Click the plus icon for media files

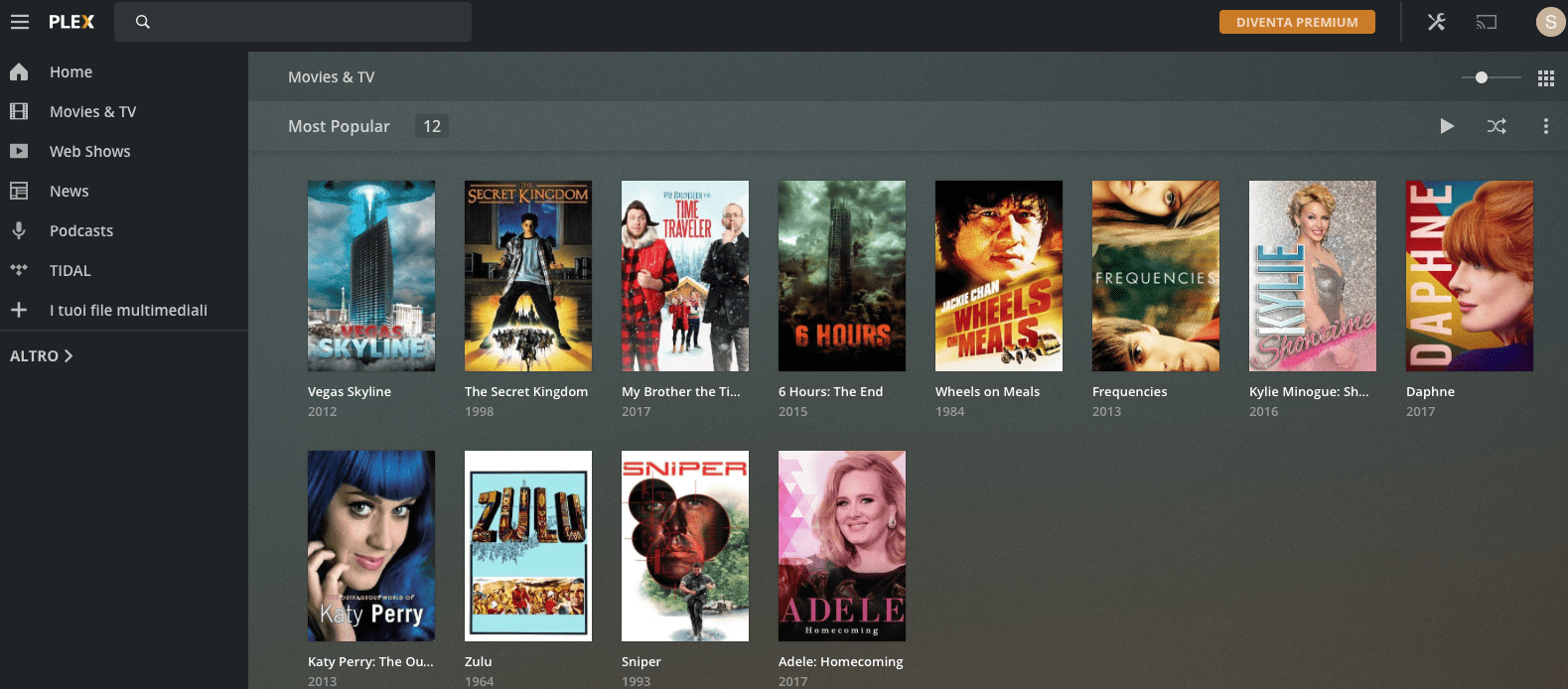19,310
